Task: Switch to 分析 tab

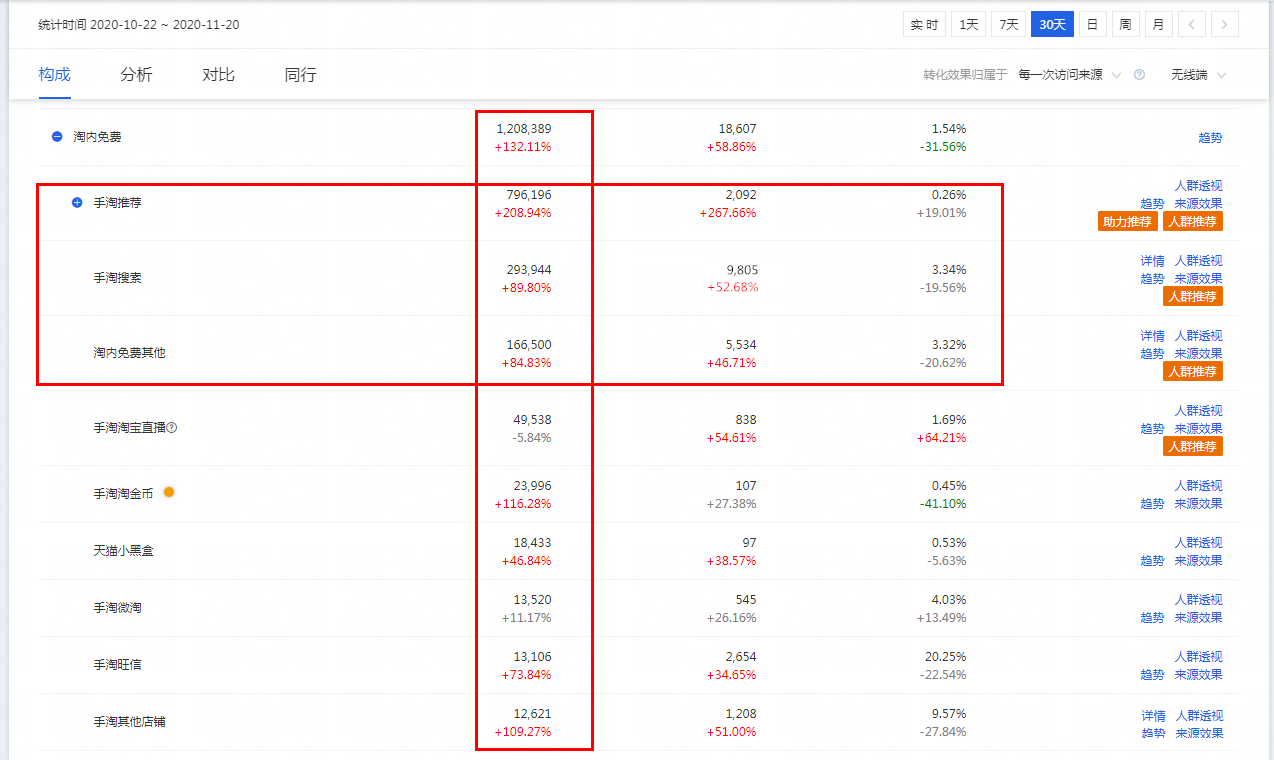Action: pyautogui.click(x=136, y=75)
